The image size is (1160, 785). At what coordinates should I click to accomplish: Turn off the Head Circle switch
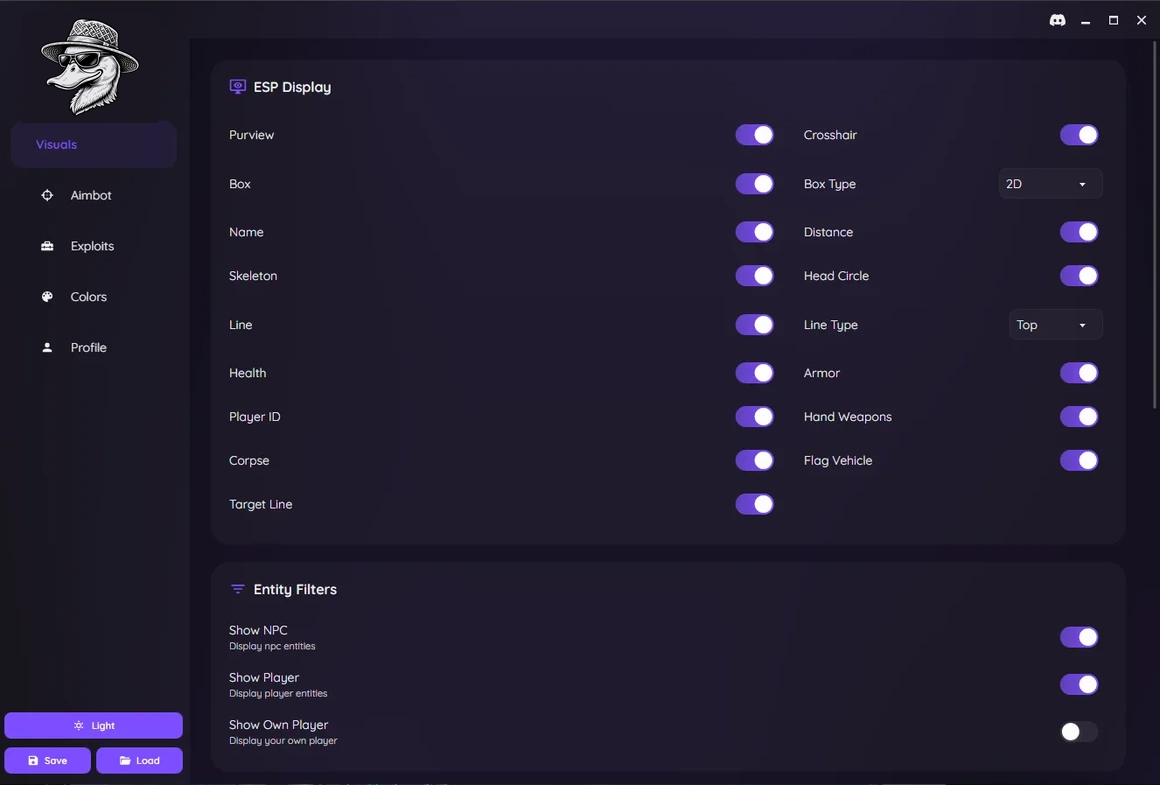[1079, 276]
